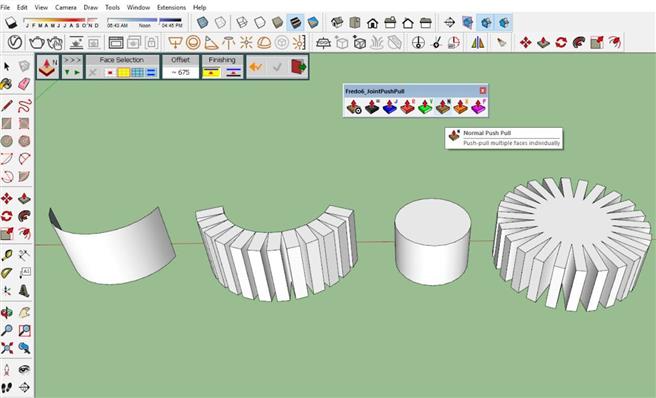Select the Section Plane tool
This screenshot has width=656, height=398.
(449, 22)
